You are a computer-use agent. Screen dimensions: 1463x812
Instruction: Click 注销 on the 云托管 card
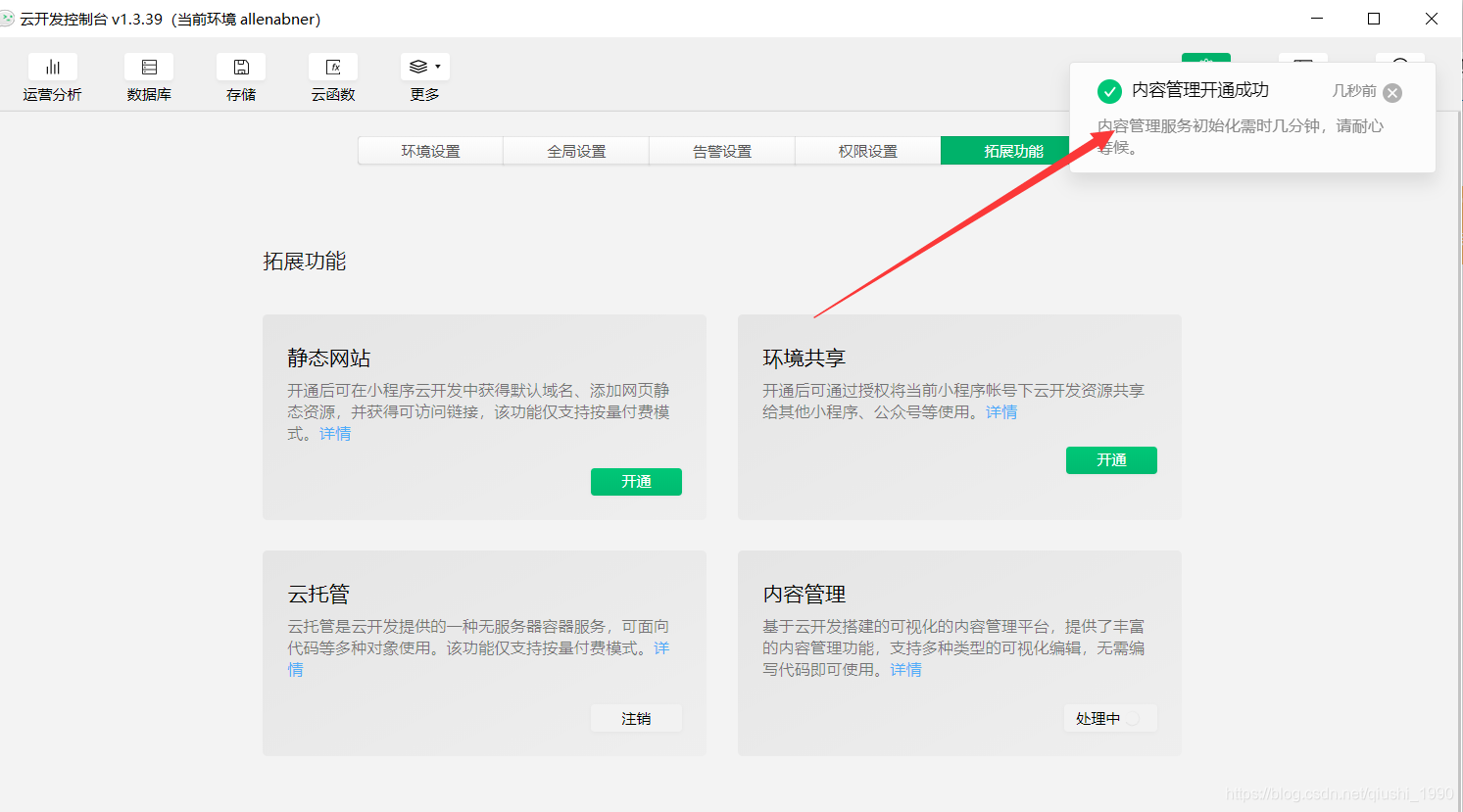point(636,718)
